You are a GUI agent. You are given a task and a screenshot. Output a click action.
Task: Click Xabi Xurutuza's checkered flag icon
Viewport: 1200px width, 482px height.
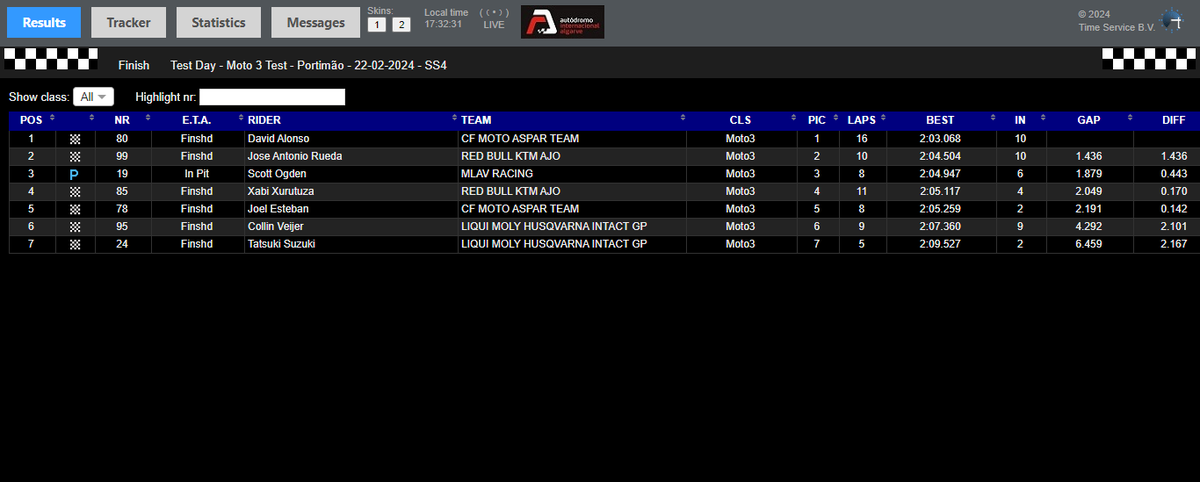[x=75, y=192]
